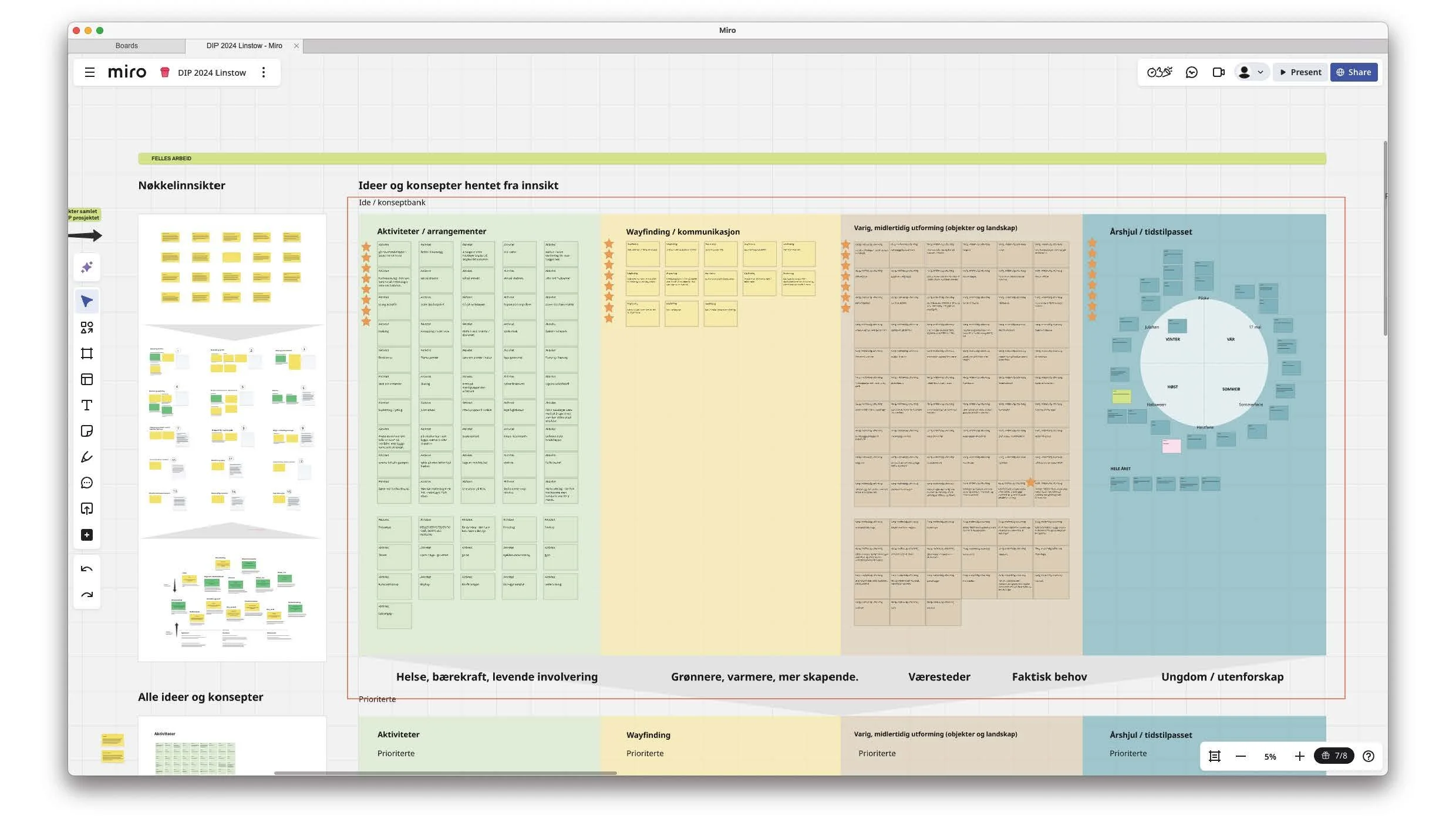
Task: Select the Miro AI sparkle tool
Action: (x=87, y=268)
